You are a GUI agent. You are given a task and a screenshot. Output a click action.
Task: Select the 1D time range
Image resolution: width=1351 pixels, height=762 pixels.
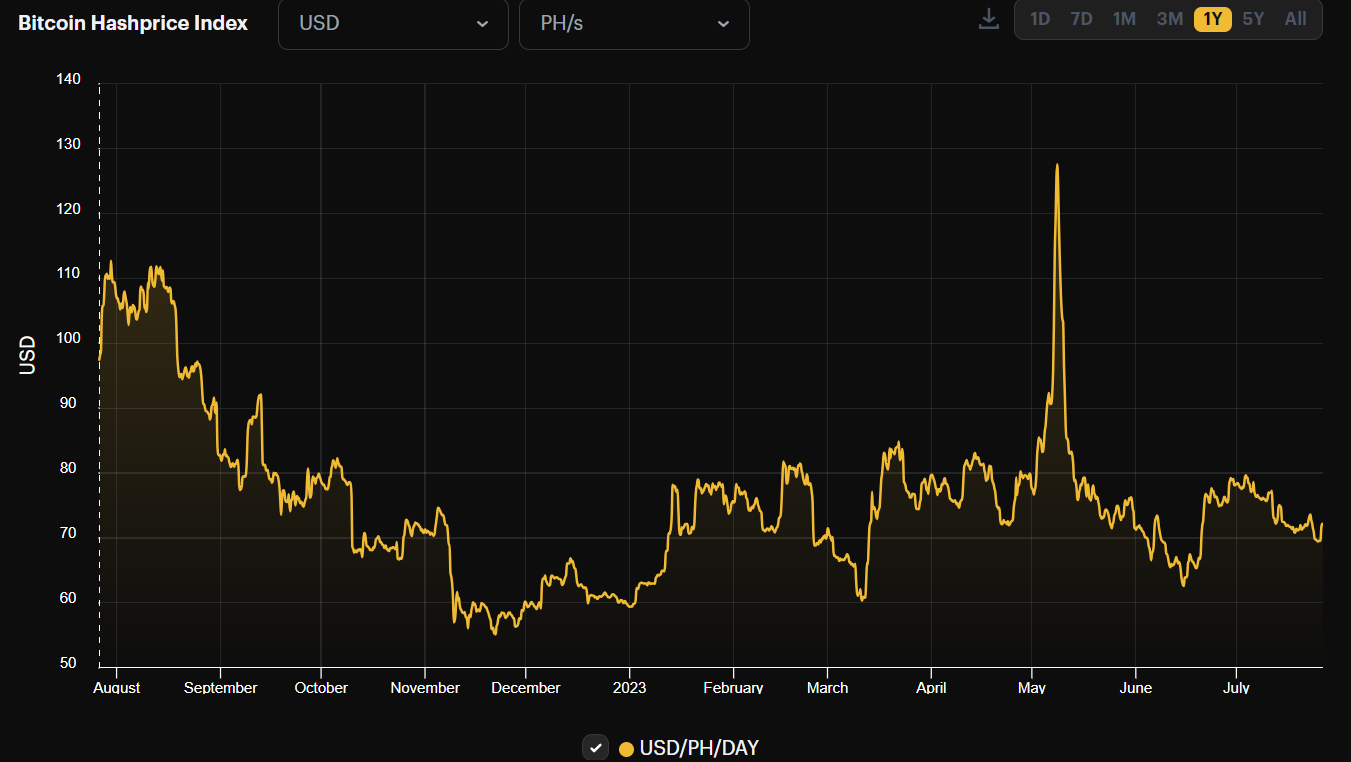[x=1040, y=19]
